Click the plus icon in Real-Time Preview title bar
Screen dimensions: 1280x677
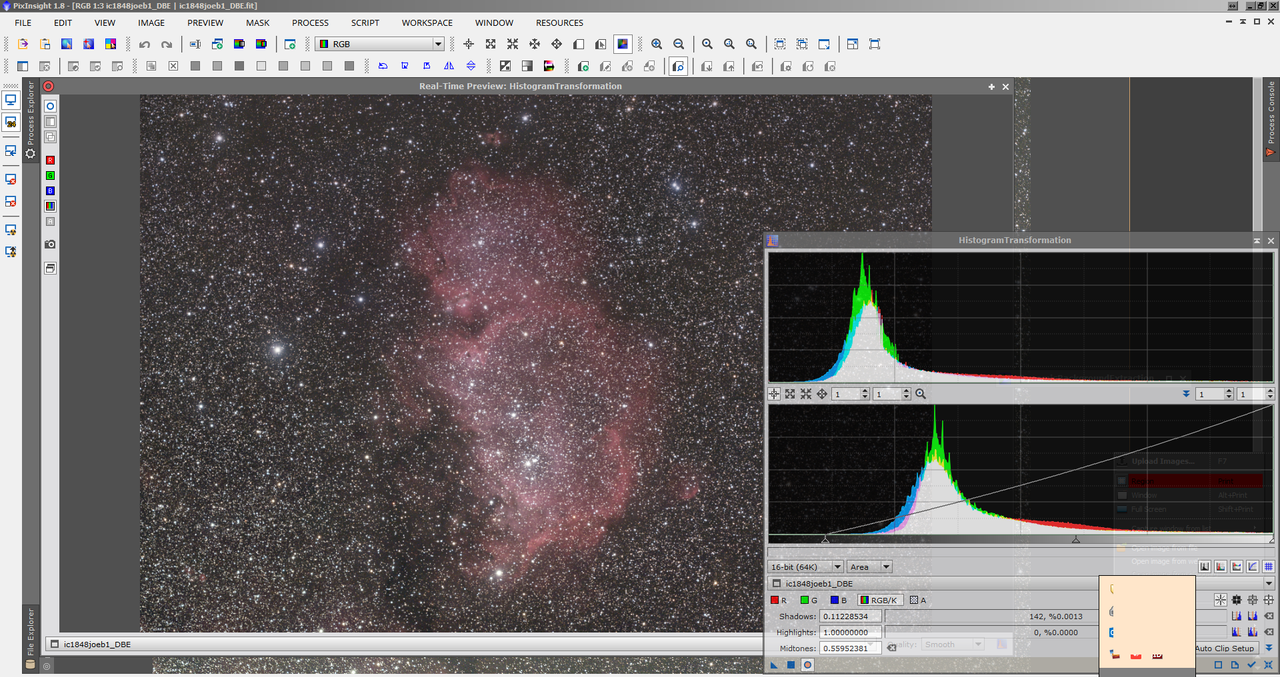click(x=992, y=87)
